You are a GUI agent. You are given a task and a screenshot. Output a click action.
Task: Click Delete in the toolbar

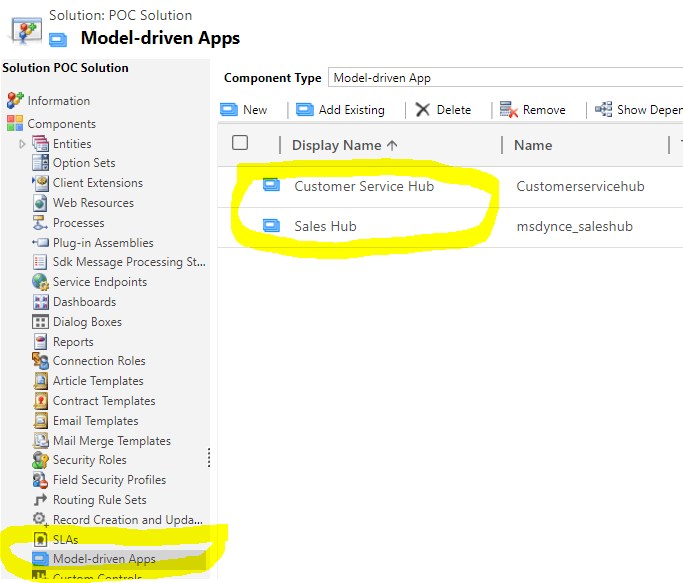point(443,110)
